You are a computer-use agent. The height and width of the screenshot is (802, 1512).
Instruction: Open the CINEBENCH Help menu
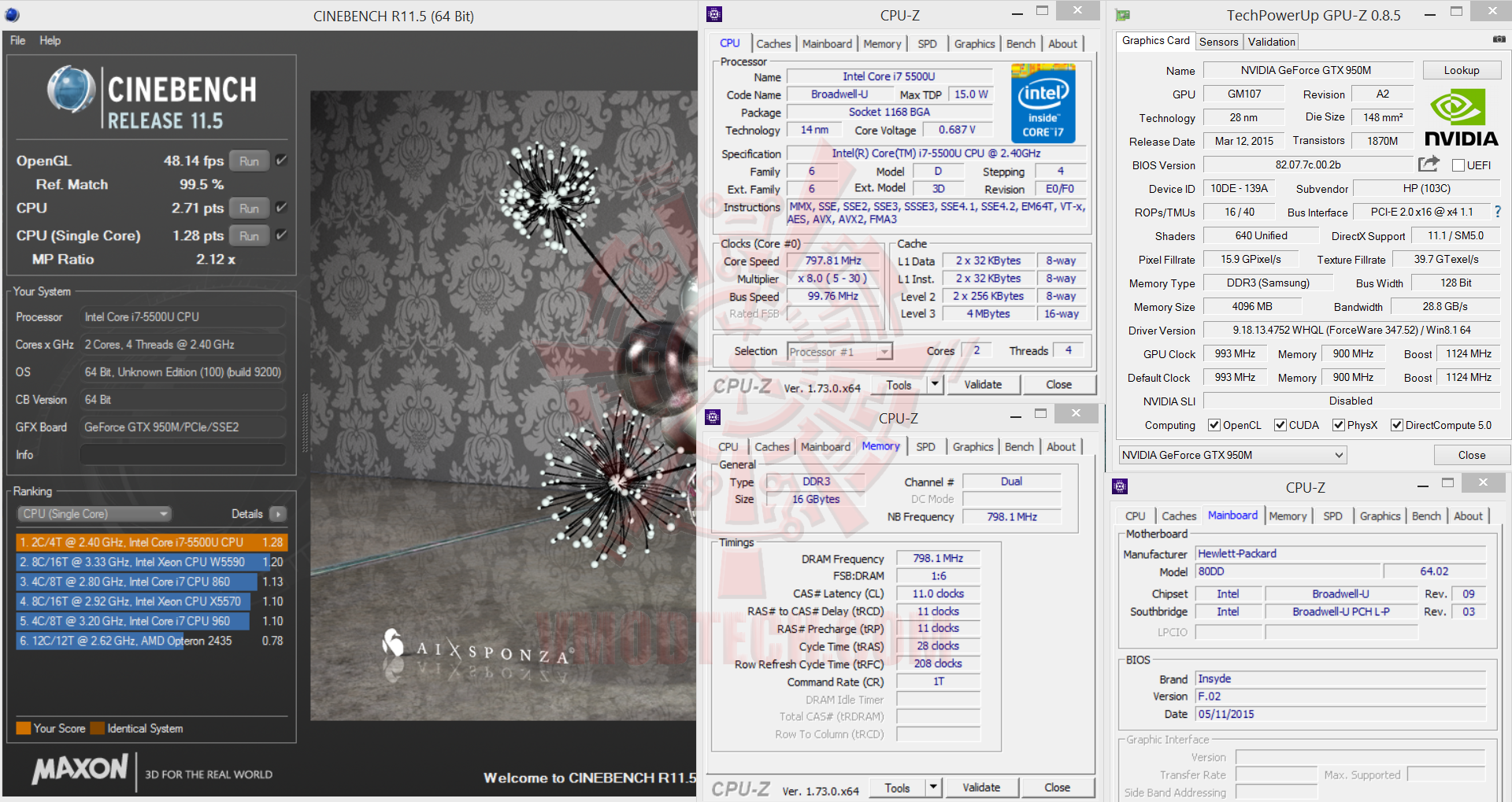[x=50, y=40]
